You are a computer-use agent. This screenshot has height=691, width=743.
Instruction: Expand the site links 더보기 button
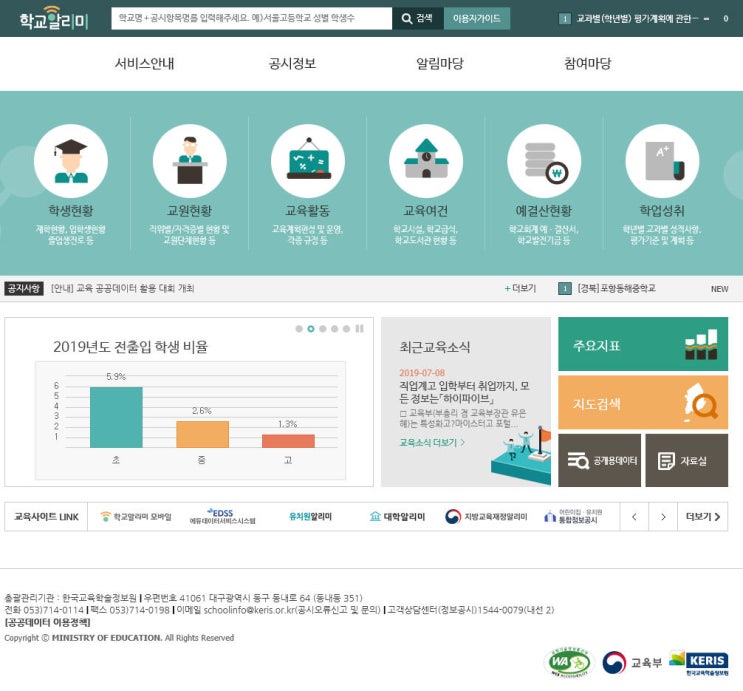[x=703, y=517]
